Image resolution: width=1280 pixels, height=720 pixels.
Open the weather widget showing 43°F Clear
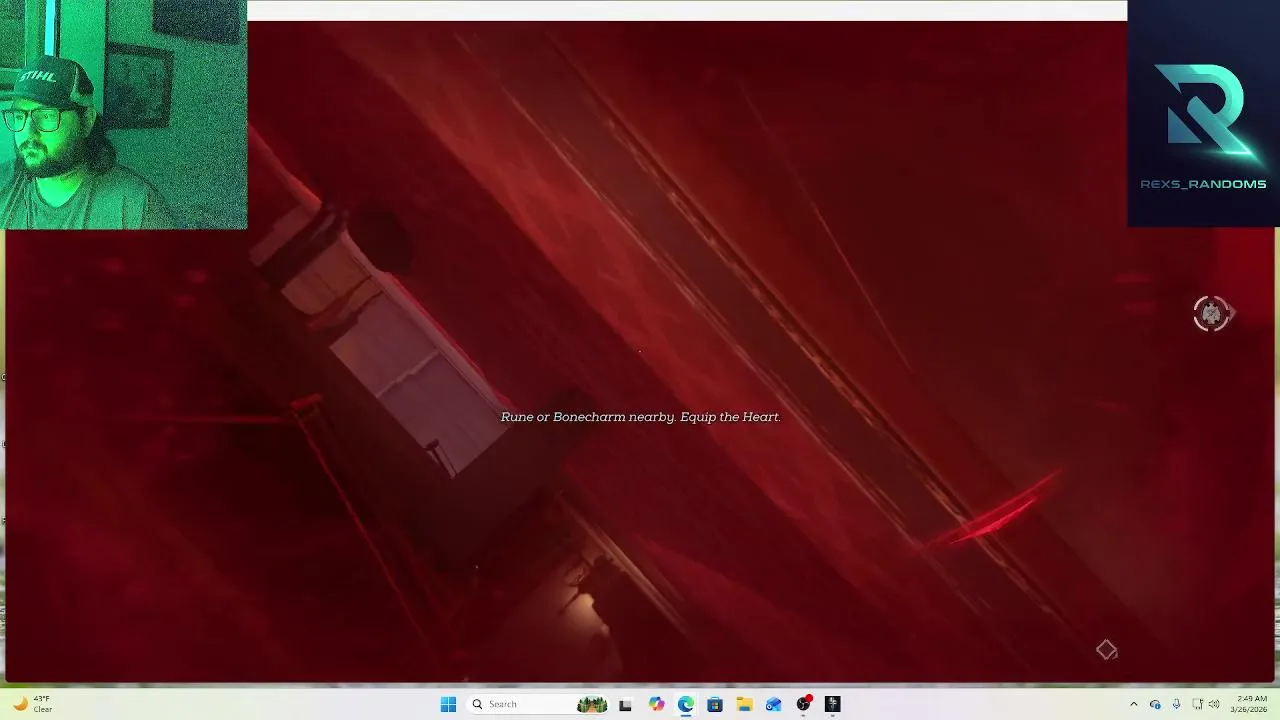click(32, 704)
